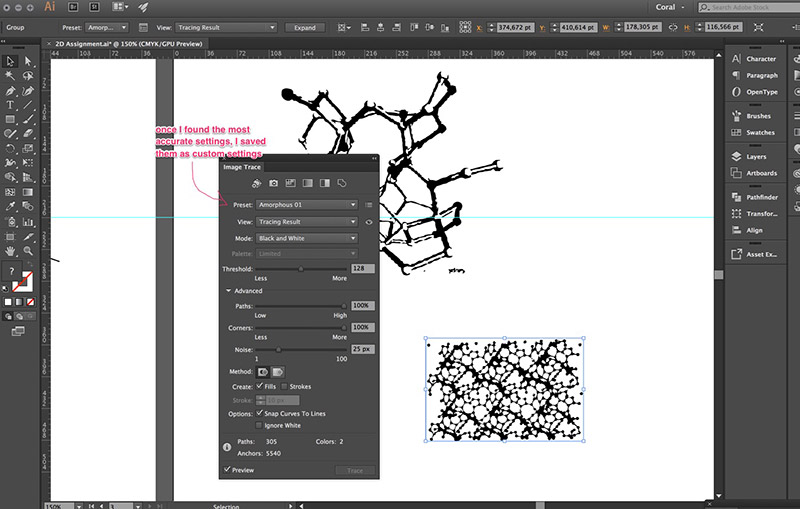Click the Low Color preset icon
The image size is (800, 509).
(290, 183)
